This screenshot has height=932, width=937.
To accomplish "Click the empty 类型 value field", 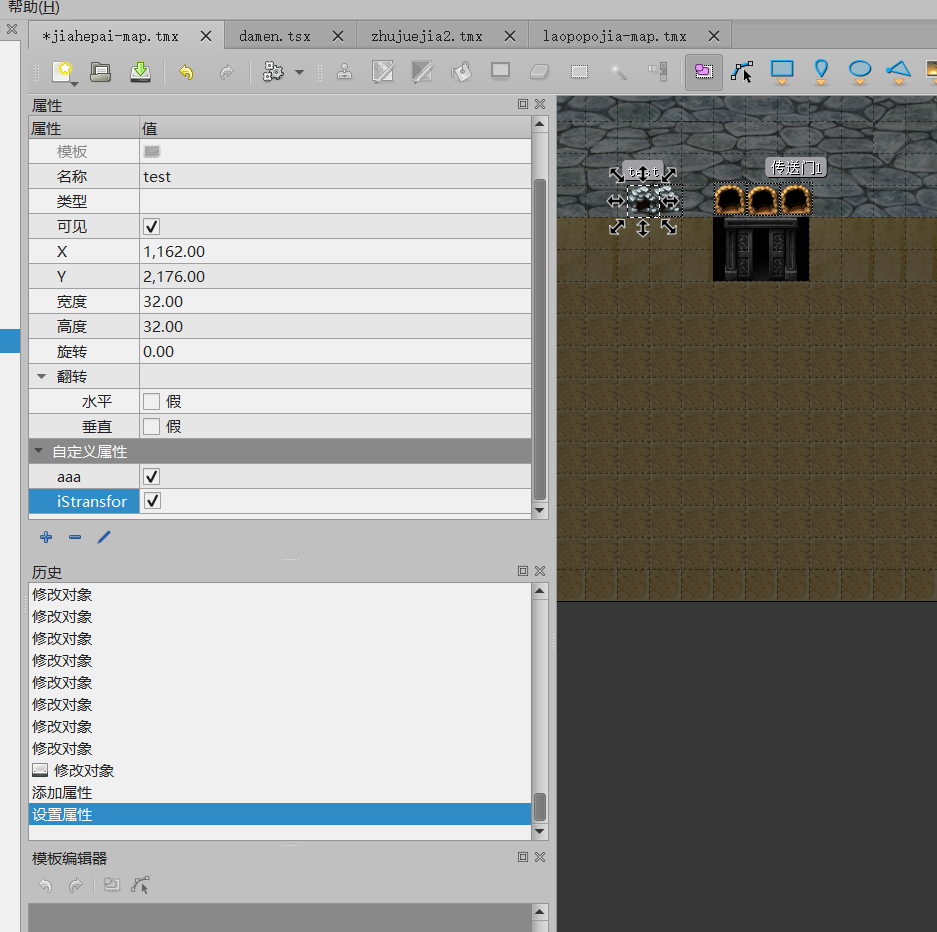I will pos(335,201).
